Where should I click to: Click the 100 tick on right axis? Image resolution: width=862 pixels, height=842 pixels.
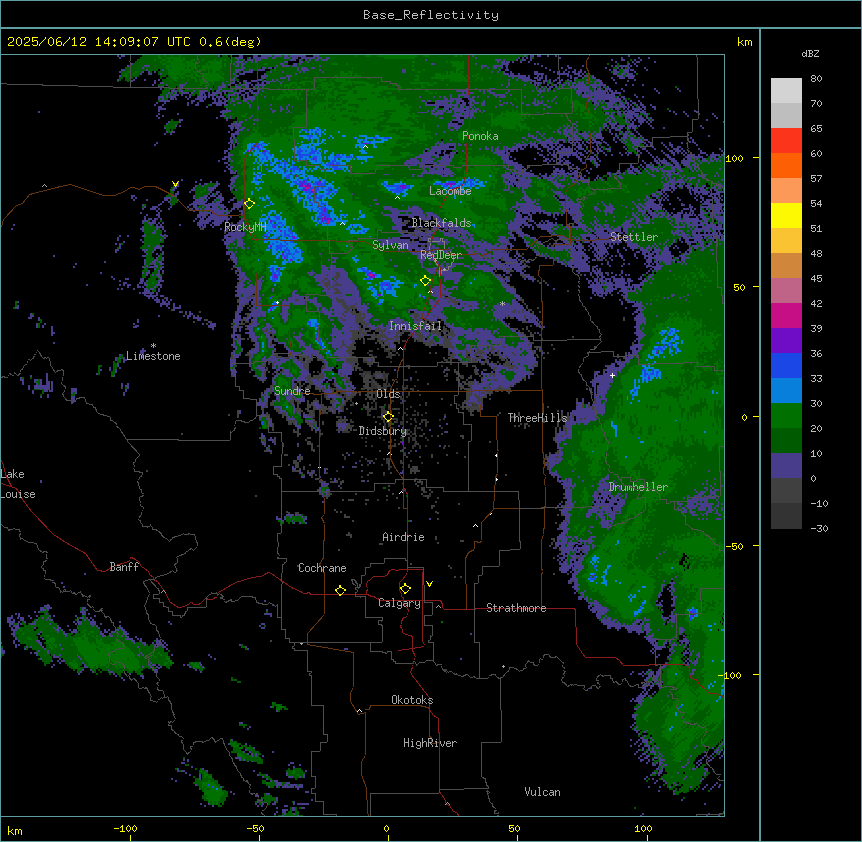pos(734,158)
